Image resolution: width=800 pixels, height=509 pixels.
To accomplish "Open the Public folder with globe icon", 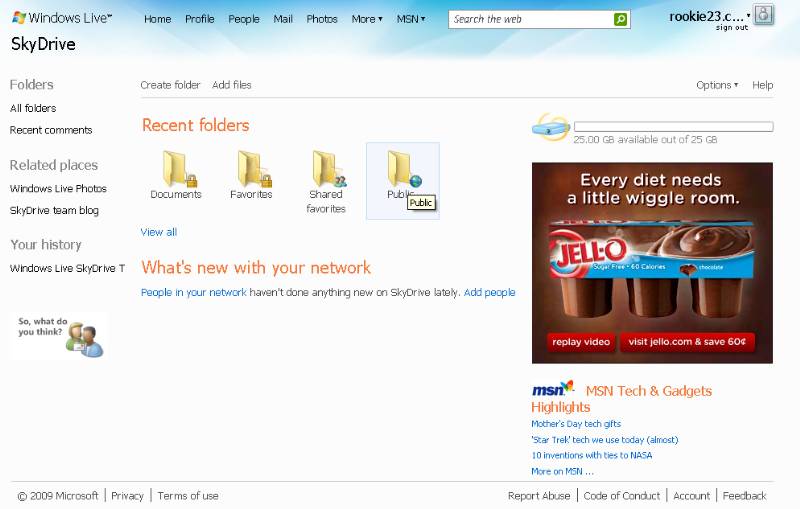I will pyautogui.click(x=404, y=169).
